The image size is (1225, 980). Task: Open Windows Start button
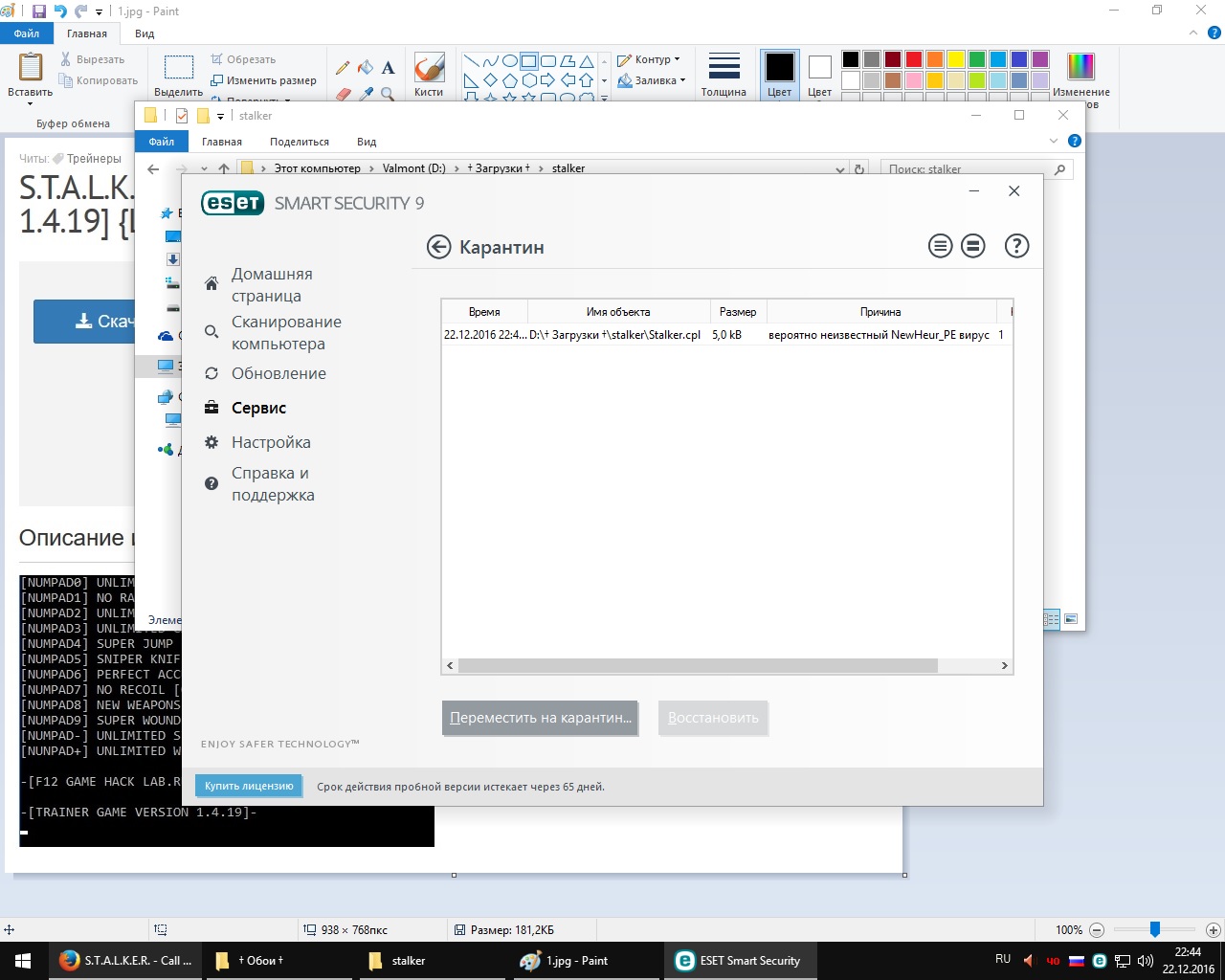pos(23,961)
